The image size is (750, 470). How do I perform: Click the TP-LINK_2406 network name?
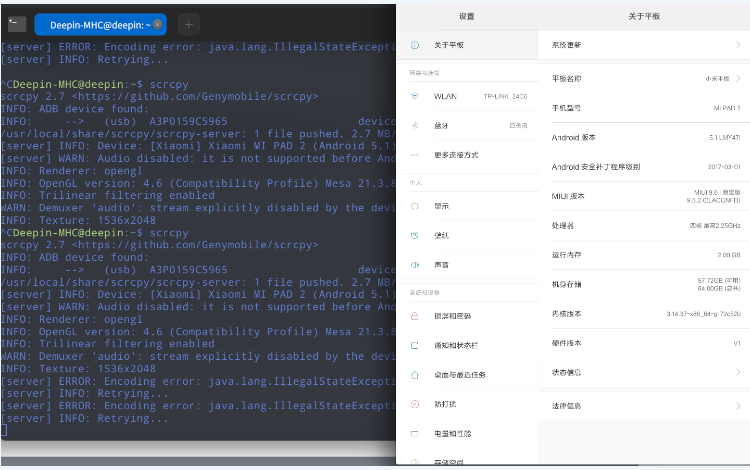[x=505, y=96]
